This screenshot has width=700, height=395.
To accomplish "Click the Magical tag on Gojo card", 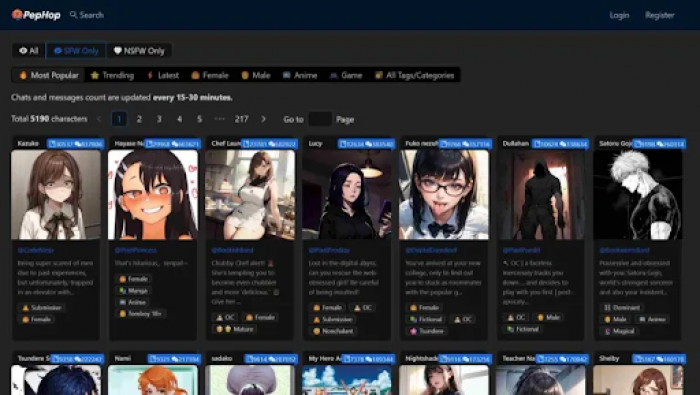I will click(619, 331).
